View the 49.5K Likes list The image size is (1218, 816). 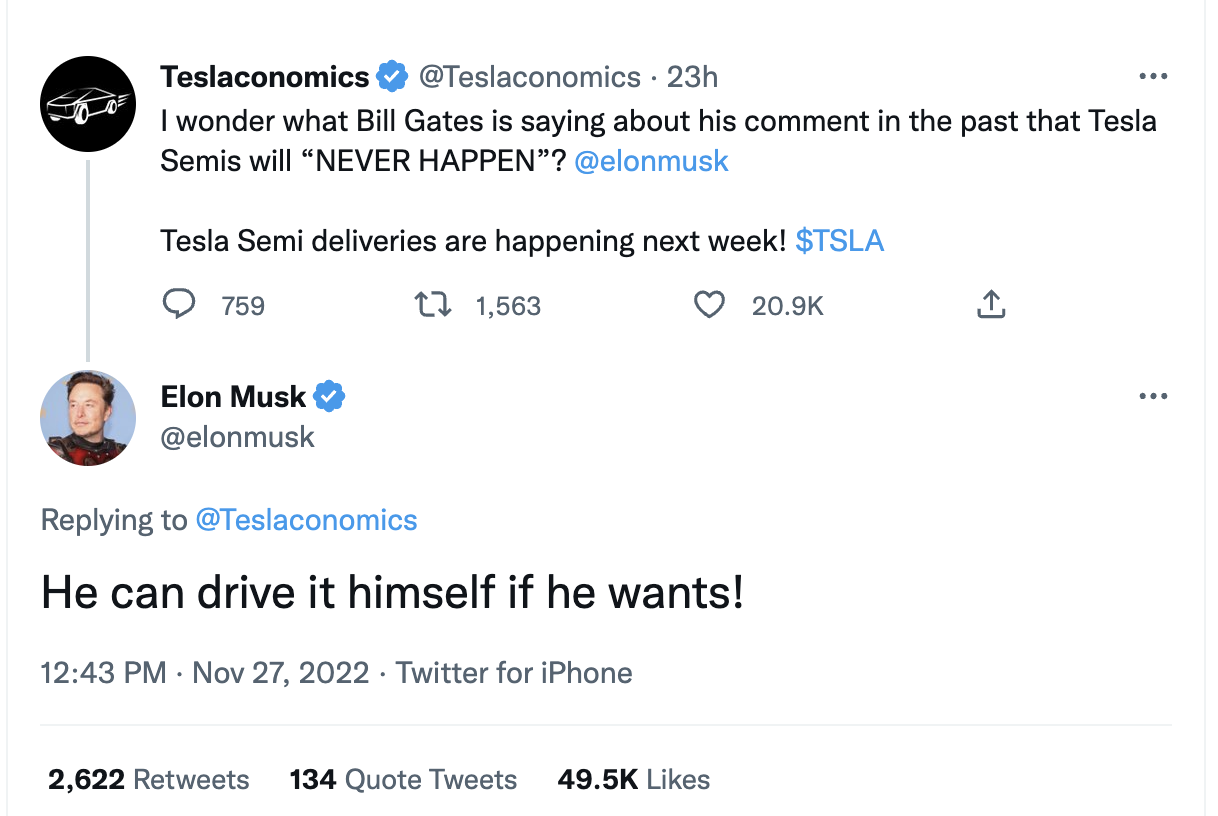pos(633,780)
